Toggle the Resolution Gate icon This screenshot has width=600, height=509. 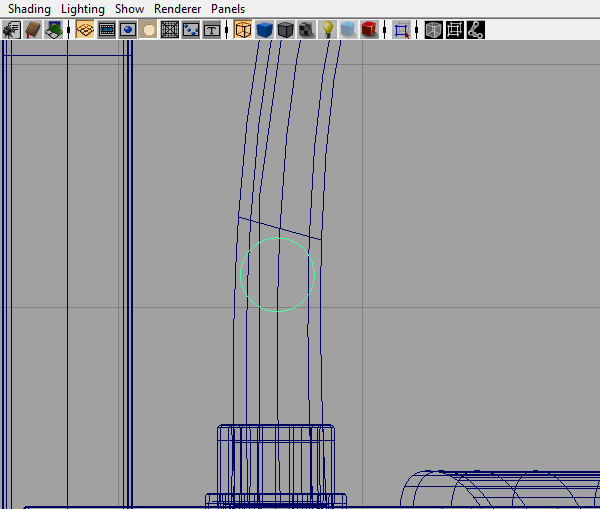click(x=127, y=30)
